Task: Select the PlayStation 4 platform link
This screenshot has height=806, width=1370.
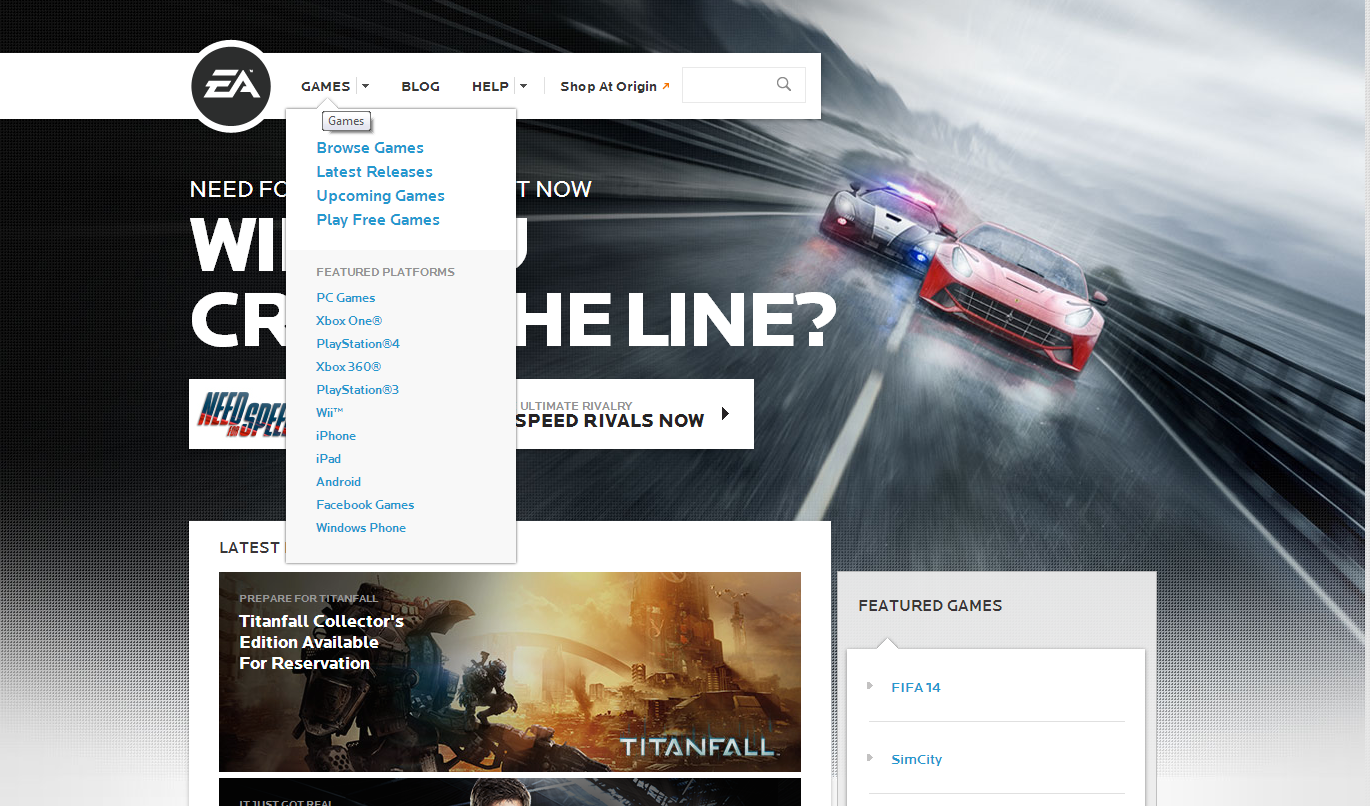Action: 358,344
